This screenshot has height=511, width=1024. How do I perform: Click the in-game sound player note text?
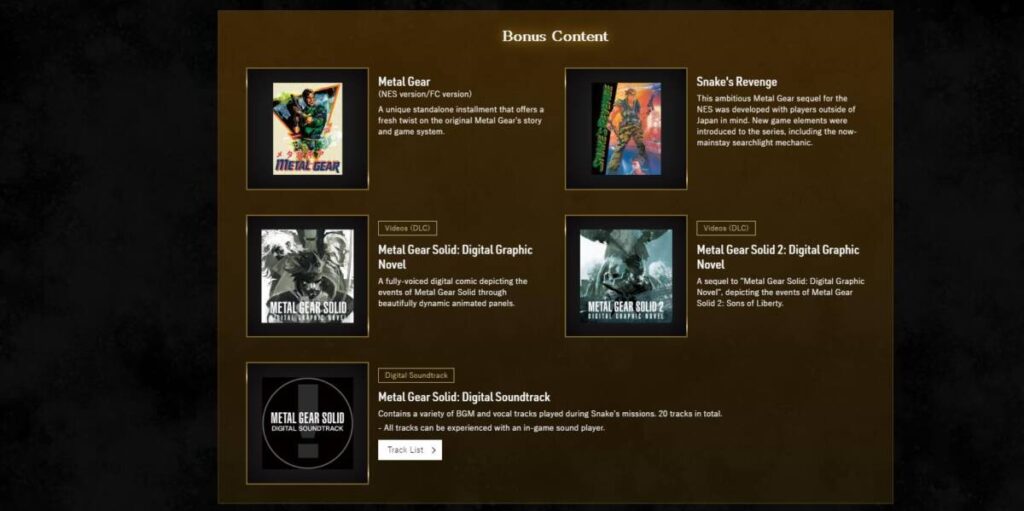click(491, 428)
